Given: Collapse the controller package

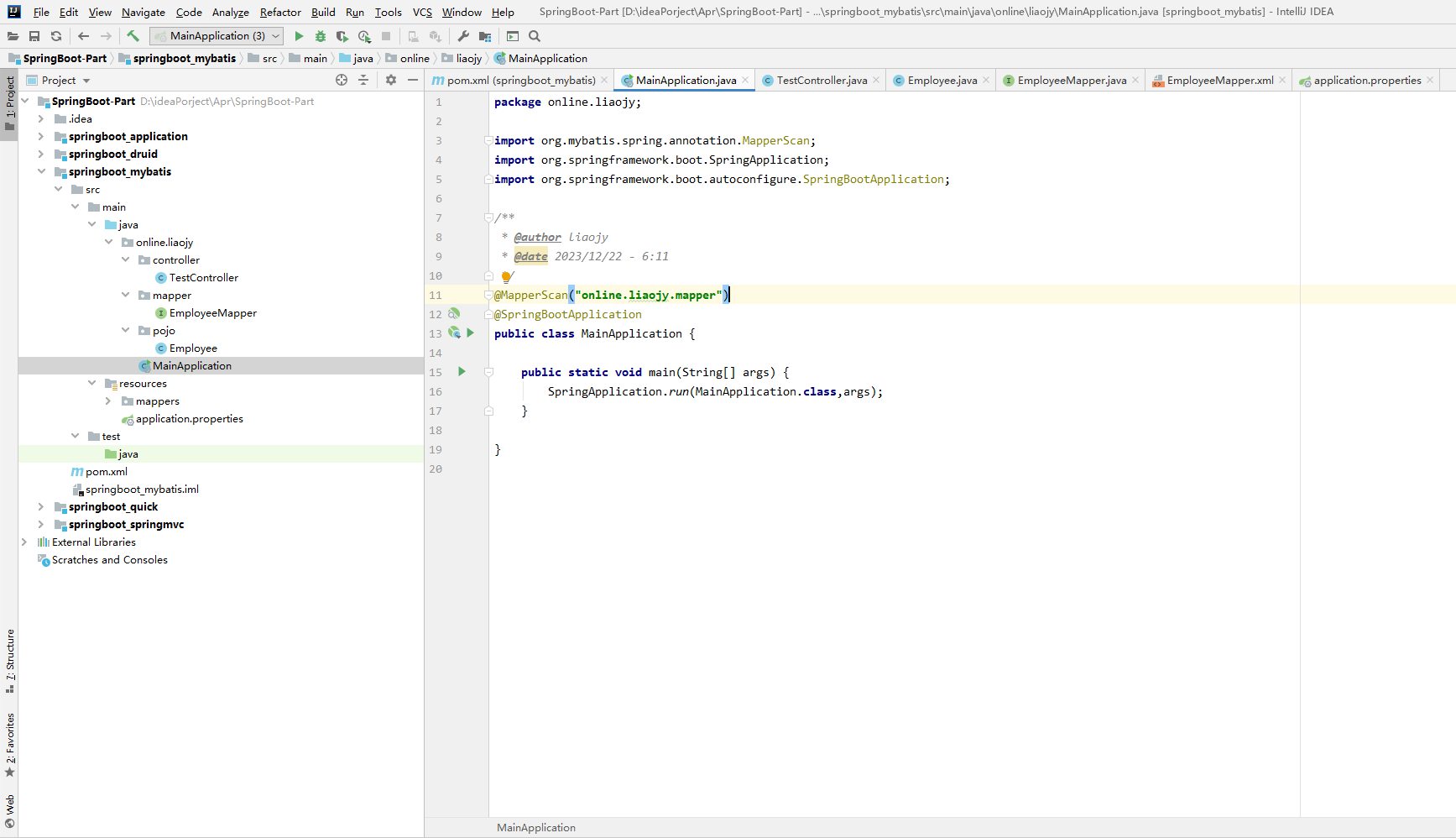Looking at the screenshot, I should pos(125,260).
